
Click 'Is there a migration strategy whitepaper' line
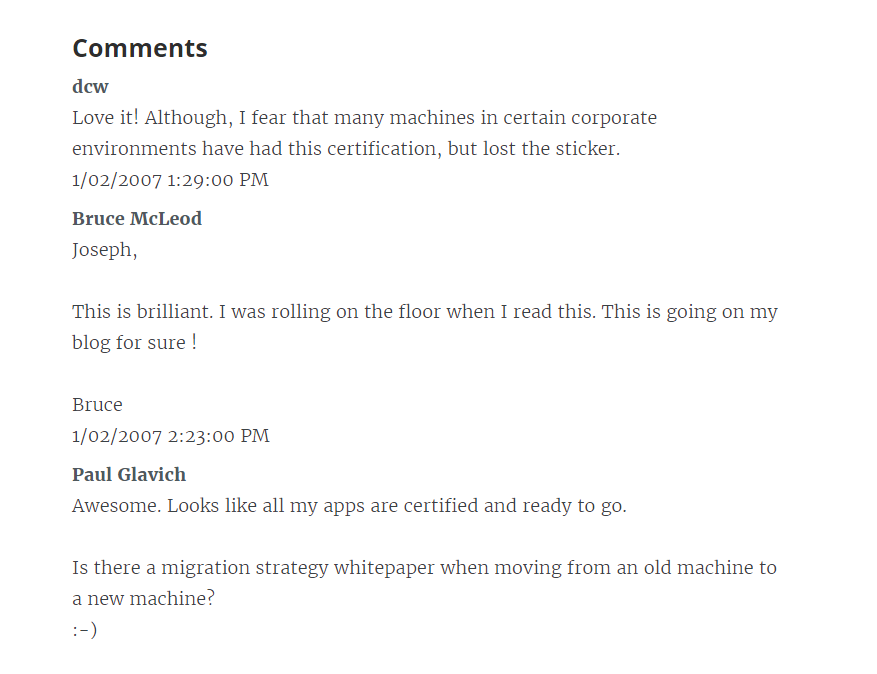pos(425,568)
